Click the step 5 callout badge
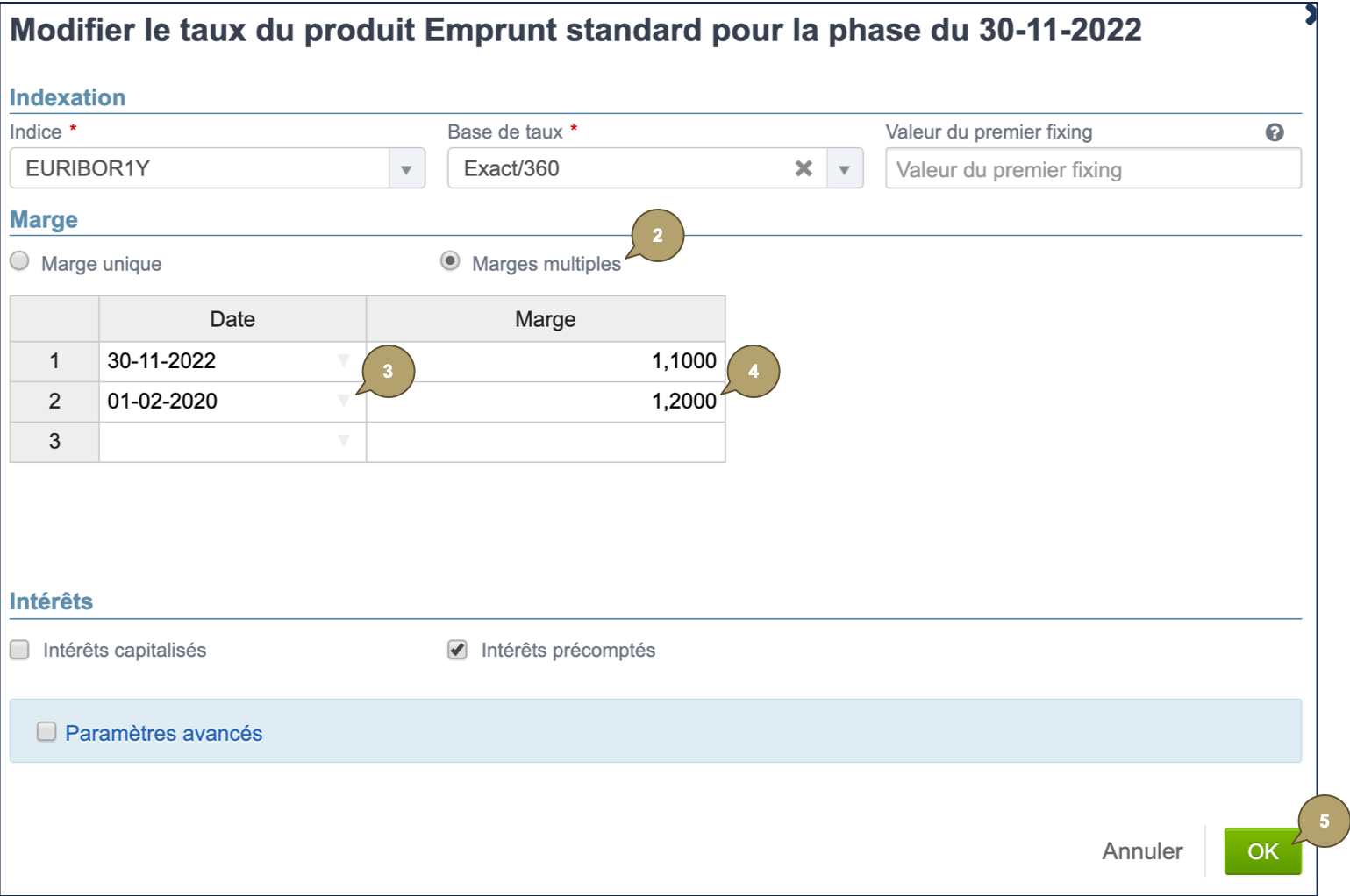 (x=1324, y=821)
